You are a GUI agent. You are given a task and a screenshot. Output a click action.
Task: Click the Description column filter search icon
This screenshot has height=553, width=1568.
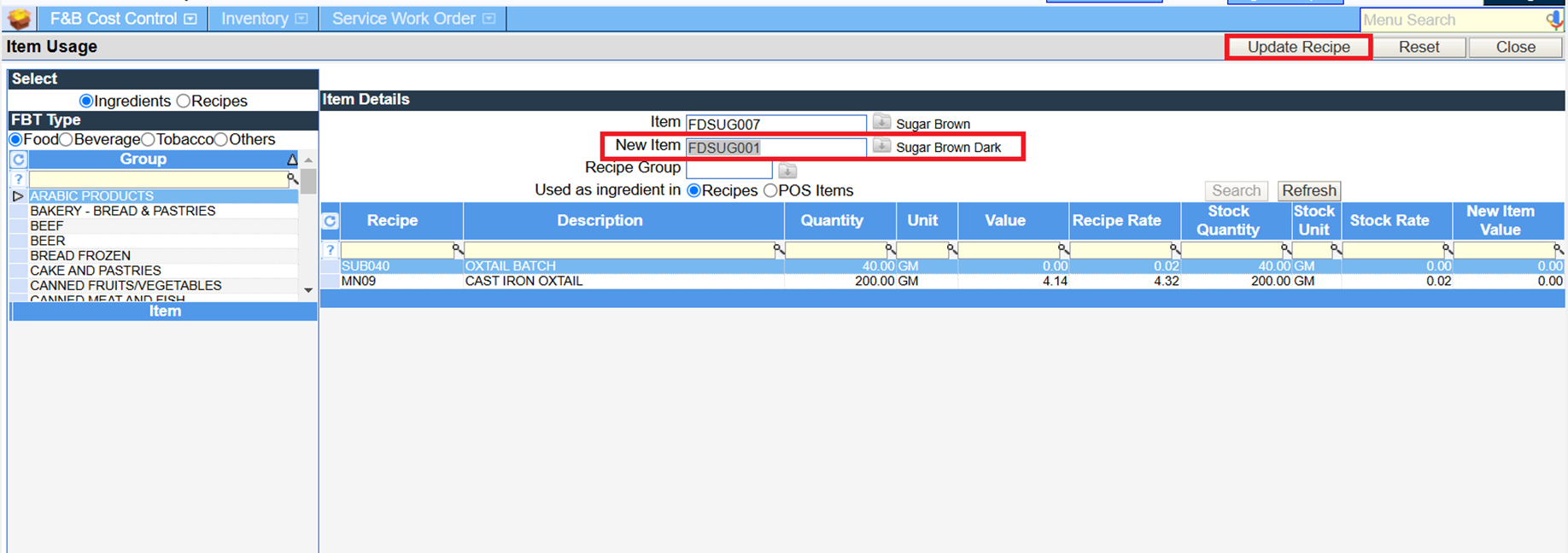(x=778, y=250)
